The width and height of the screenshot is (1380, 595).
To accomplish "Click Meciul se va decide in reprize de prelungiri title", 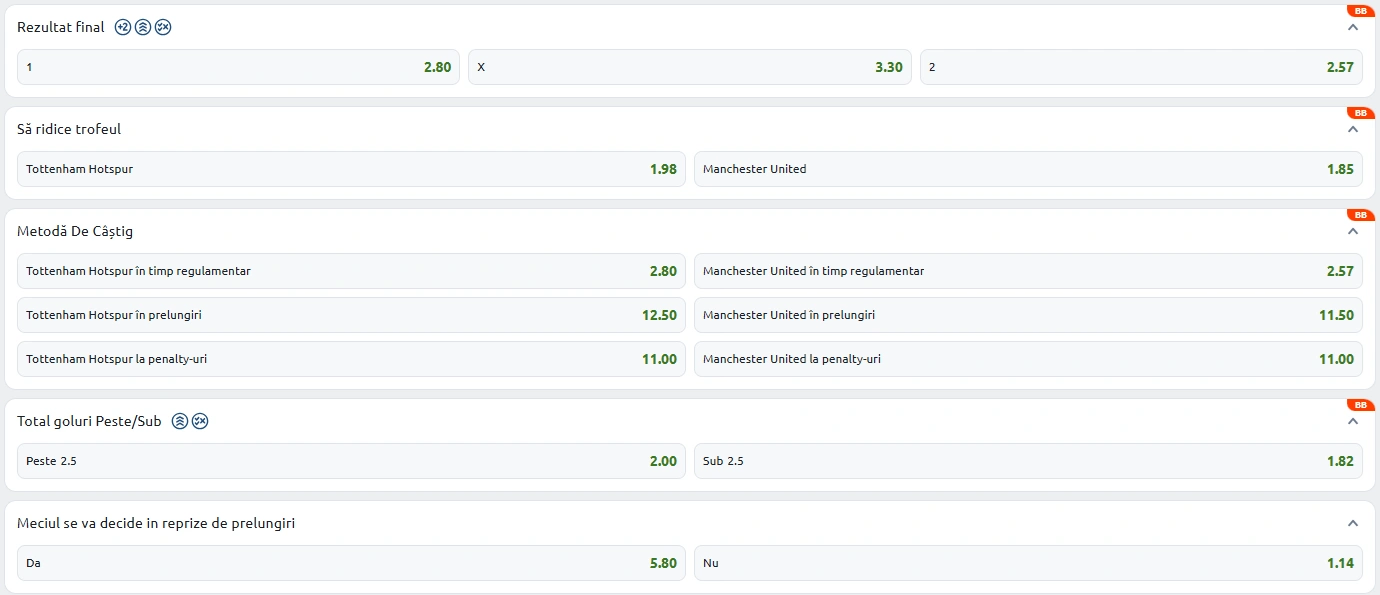I will 156,523.
